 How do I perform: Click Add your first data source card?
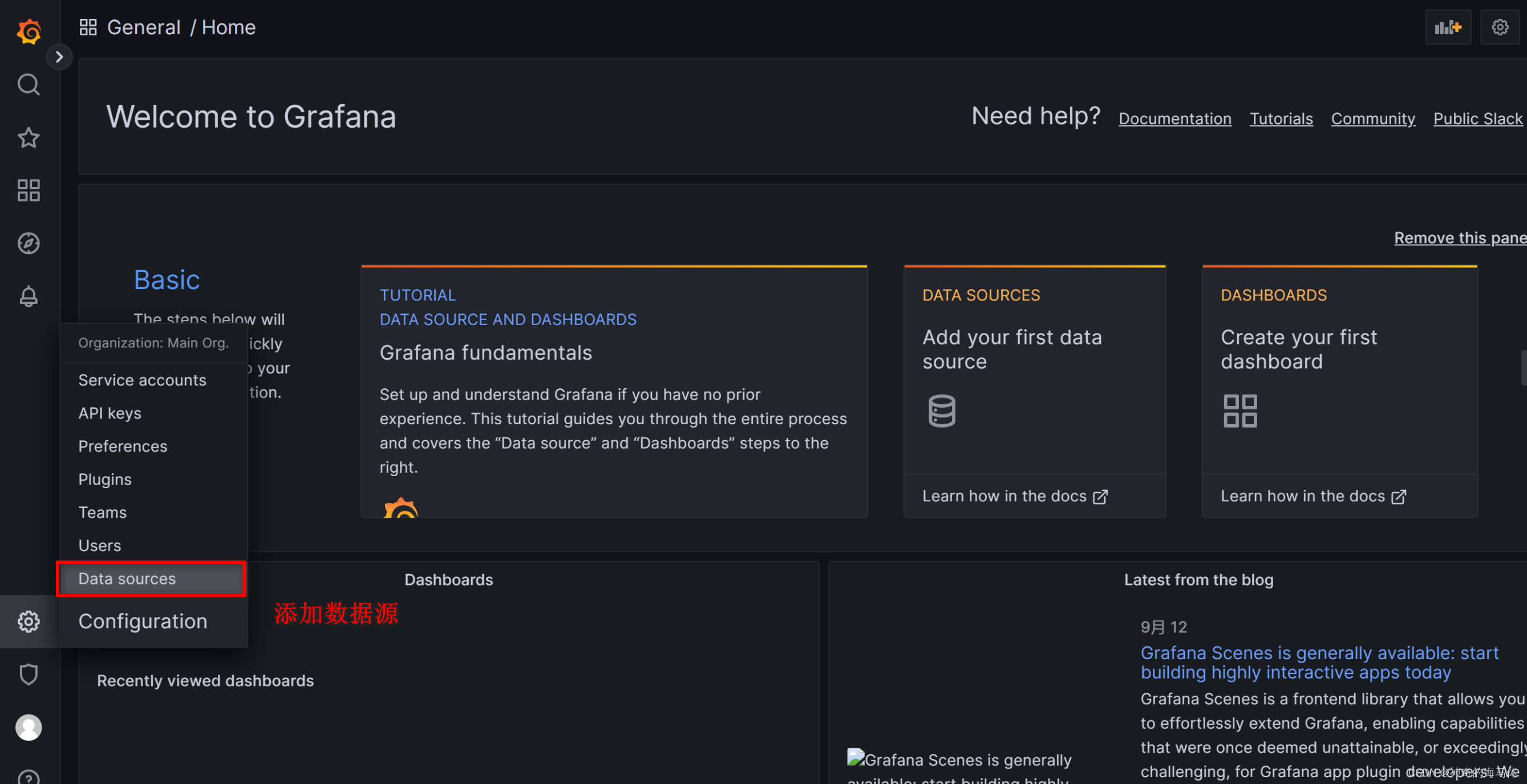(x=1012, y=349)
